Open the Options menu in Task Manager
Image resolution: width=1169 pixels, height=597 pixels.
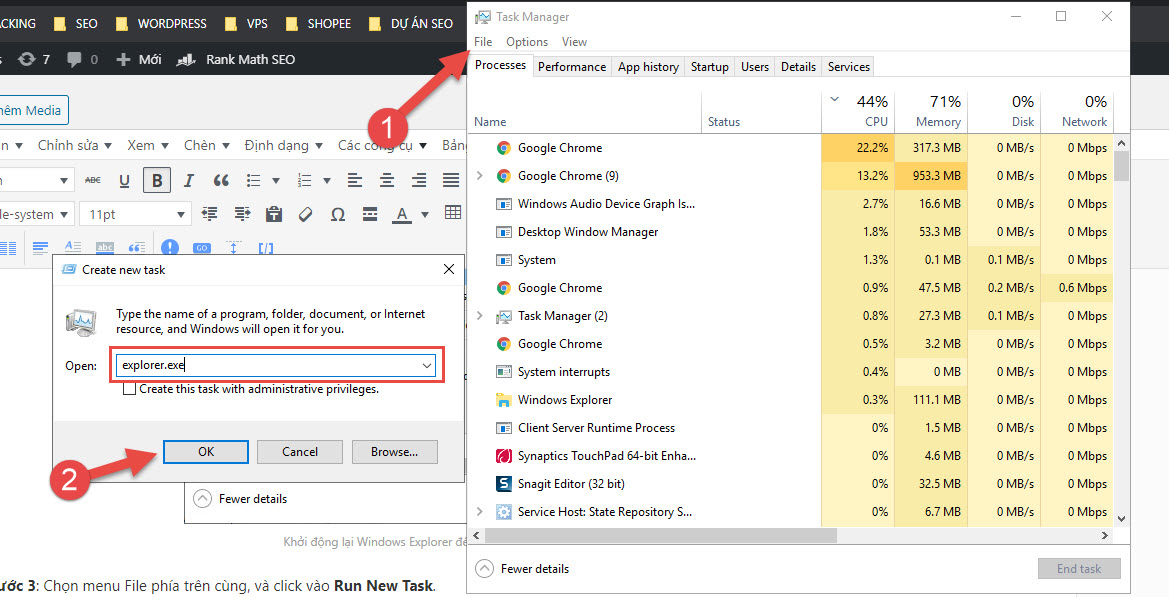tap(527, 42)
